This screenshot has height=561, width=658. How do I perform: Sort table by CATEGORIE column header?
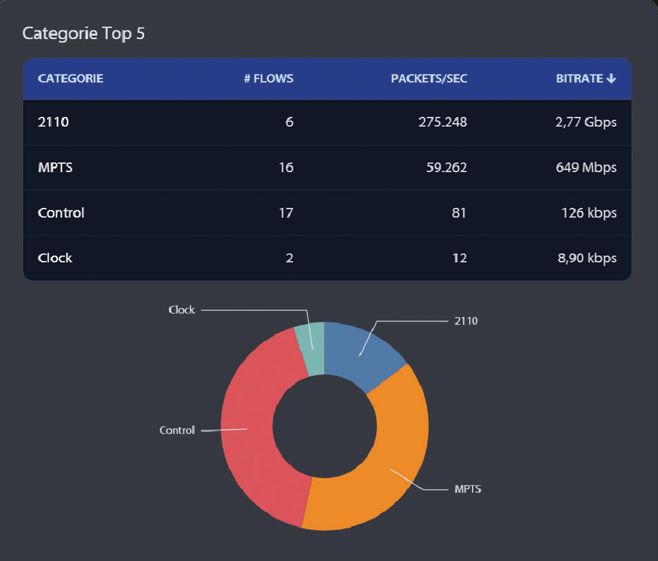pos(70,79)
